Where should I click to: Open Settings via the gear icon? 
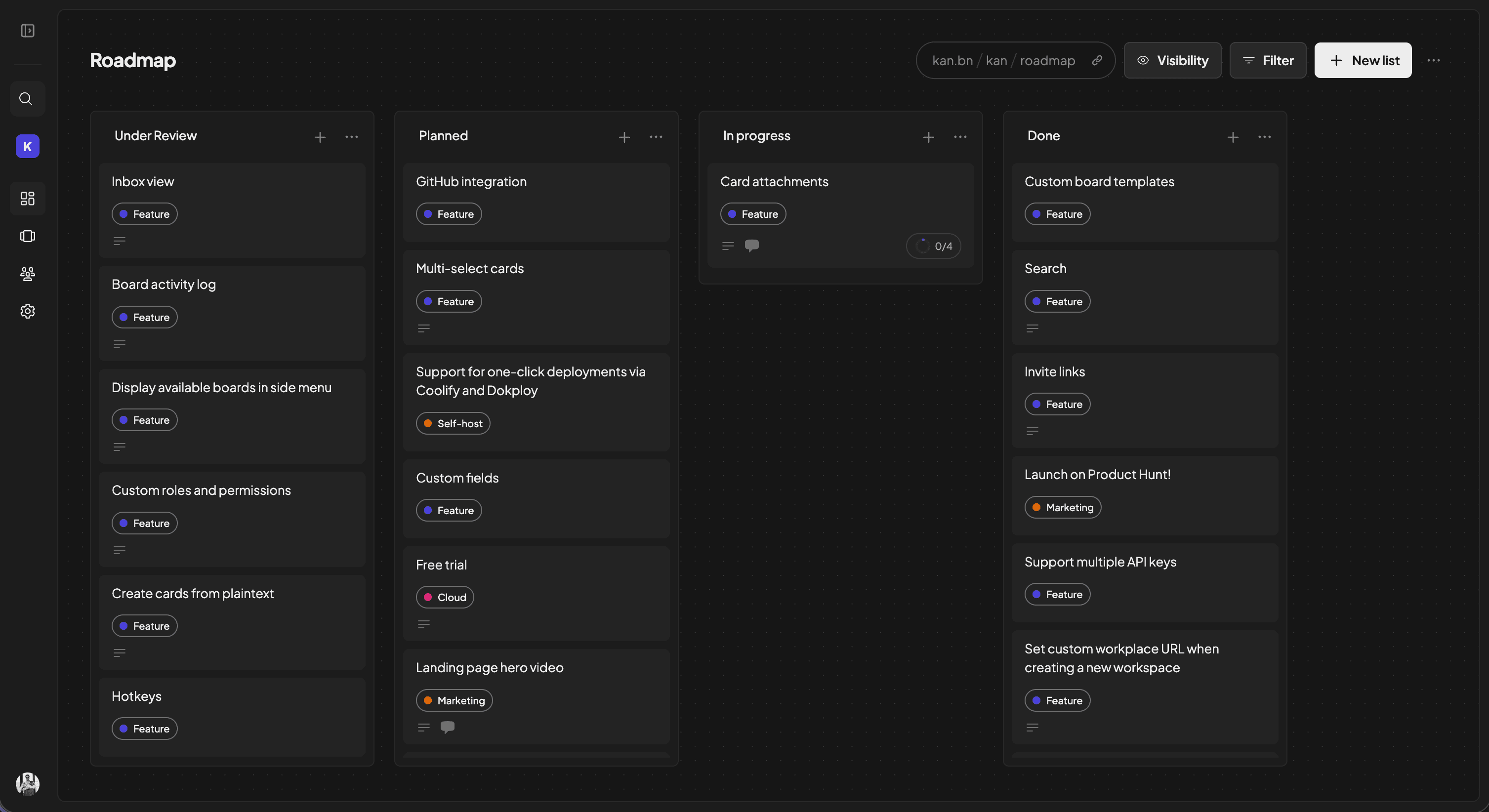27,311
